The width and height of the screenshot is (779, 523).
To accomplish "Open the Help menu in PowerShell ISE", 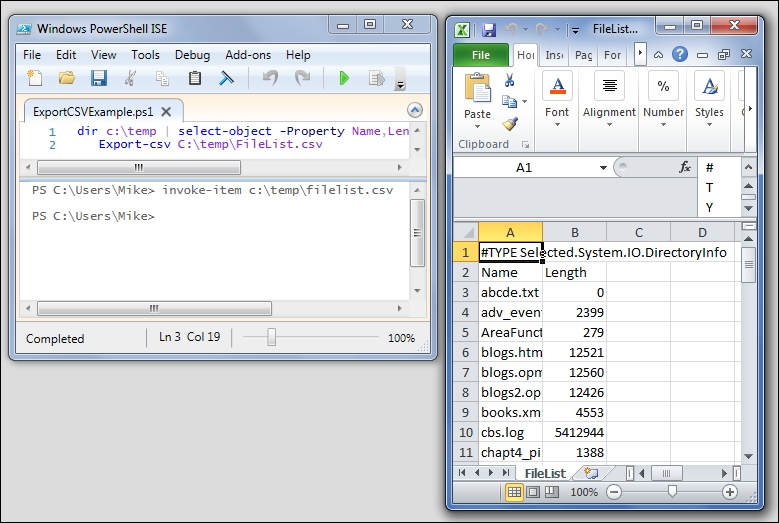I will point(298,55).
